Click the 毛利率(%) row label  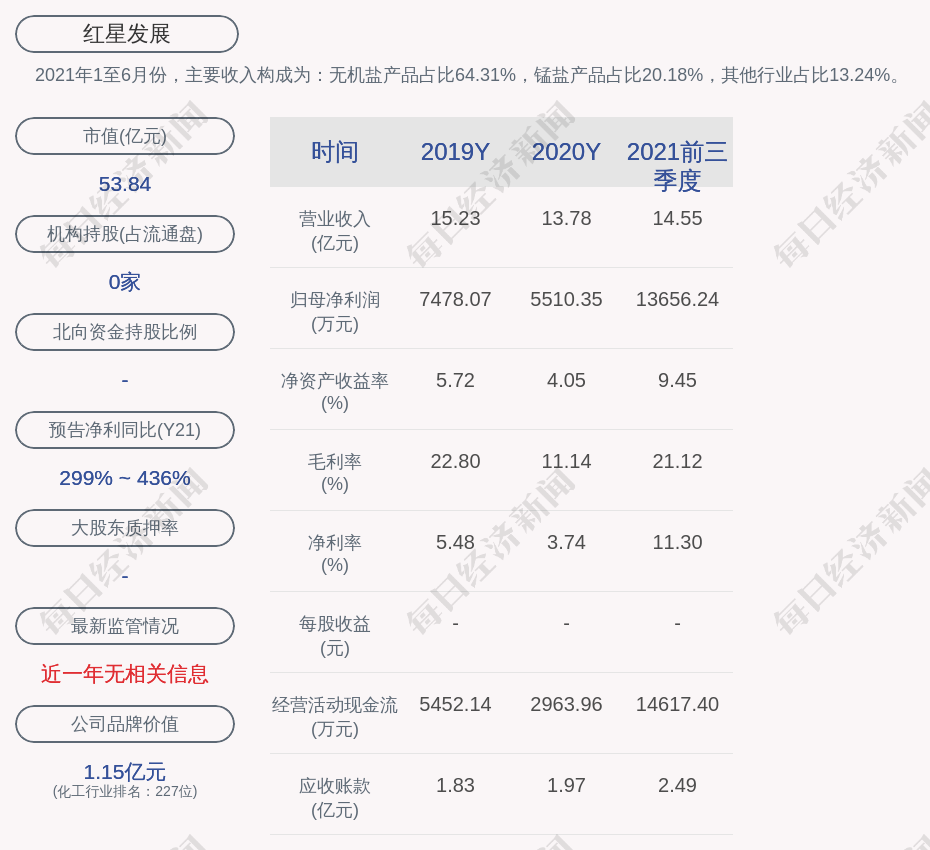[335, 473]
